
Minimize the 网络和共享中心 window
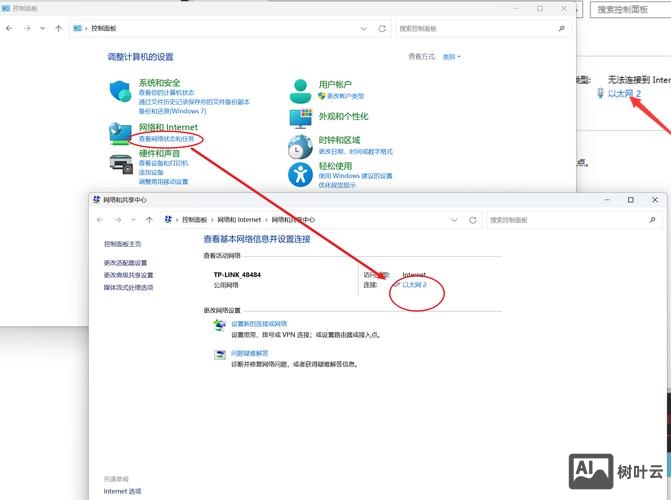pyautogui.click(x=607, y=200)
